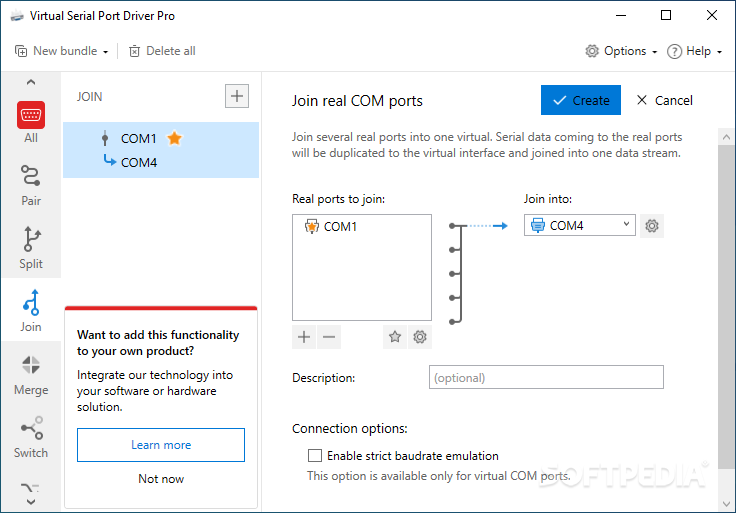
Task: Click the JOIN section heading
Action: pyautogui.click(x=90, y=97)
